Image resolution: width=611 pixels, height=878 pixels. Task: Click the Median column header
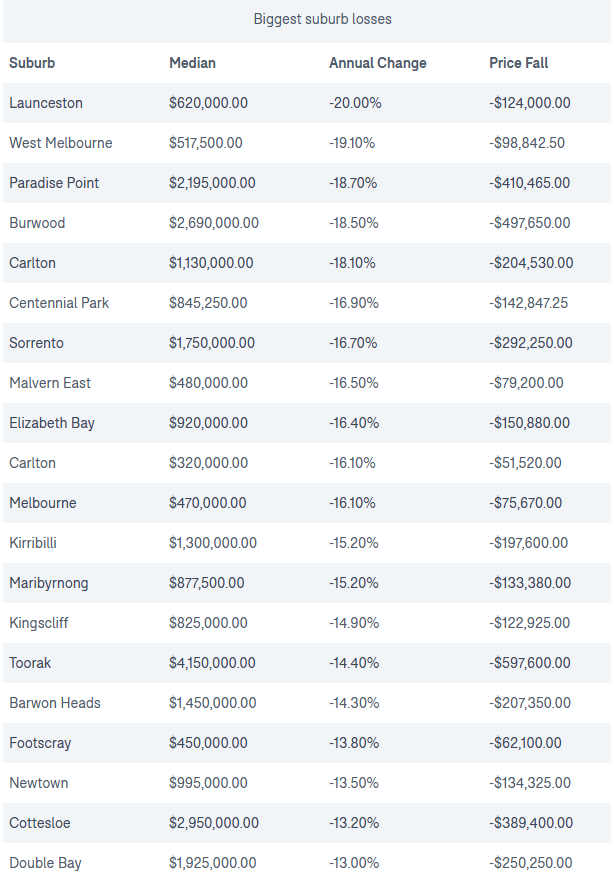[192, 63]
